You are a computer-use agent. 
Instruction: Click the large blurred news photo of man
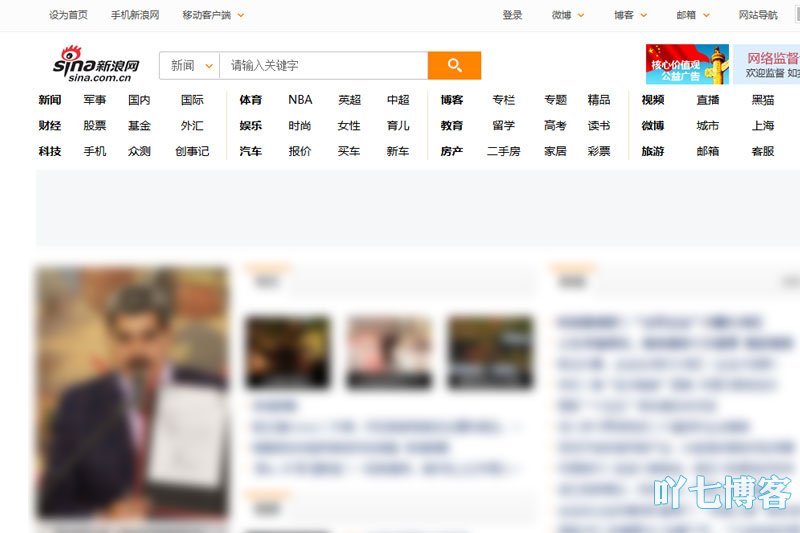tap(132, 392)
